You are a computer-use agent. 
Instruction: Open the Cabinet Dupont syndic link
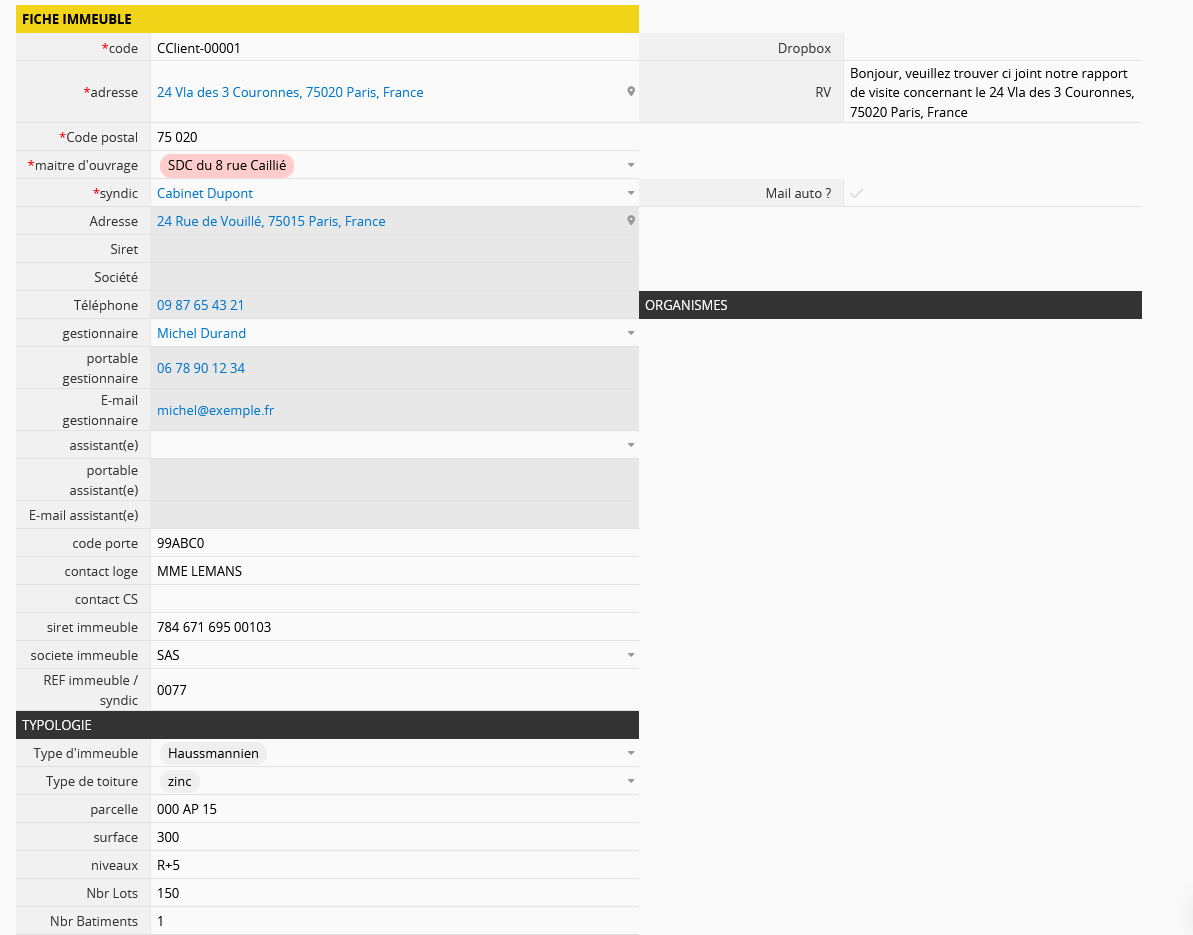tap(205, 193)
